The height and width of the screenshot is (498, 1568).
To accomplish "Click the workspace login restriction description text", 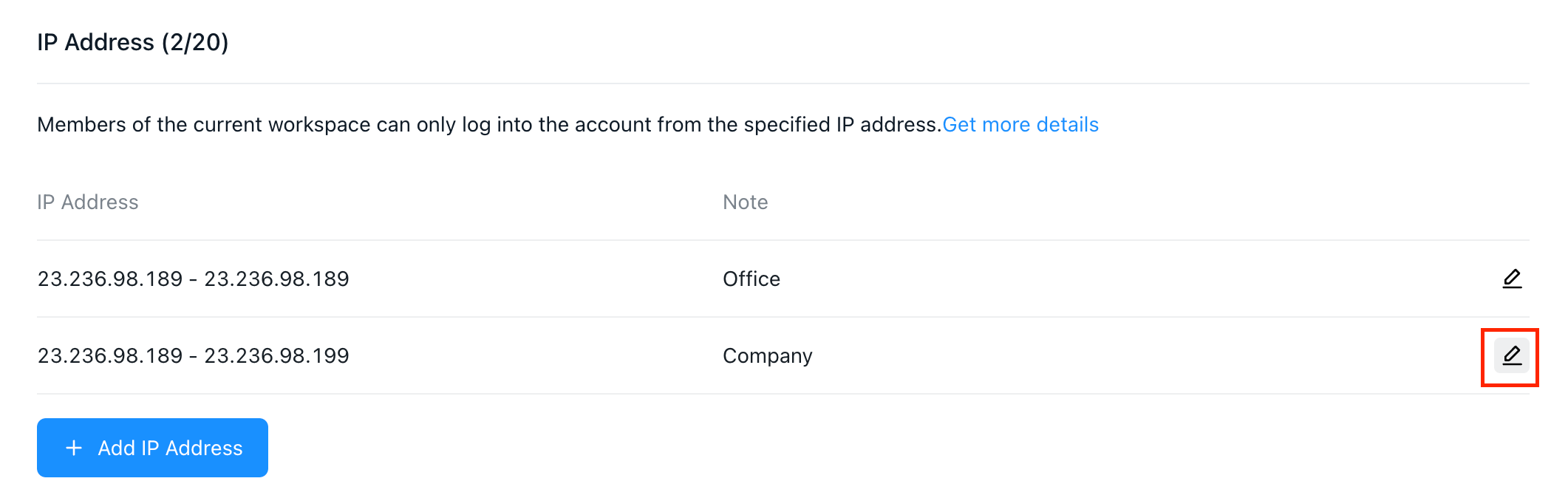I will [x=489, y=124].
